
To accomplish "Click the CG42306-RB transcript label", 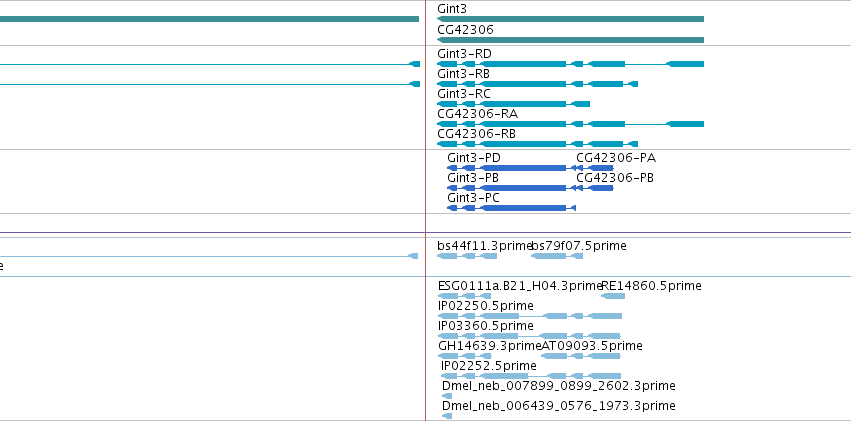I will 477,134.
